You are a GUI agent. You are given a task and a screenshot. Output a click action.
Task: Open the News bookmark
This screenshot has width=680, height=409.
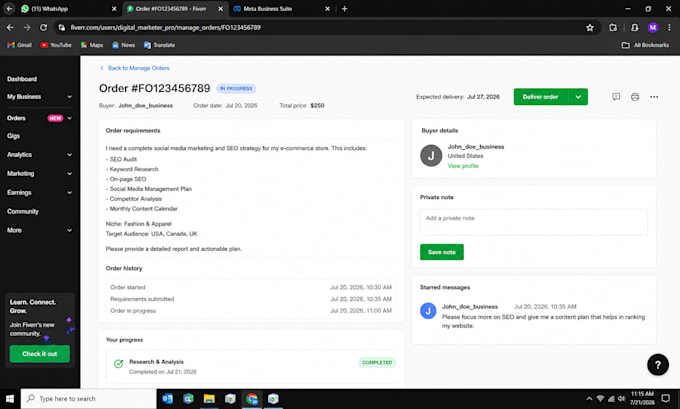(x=124, y=45)
